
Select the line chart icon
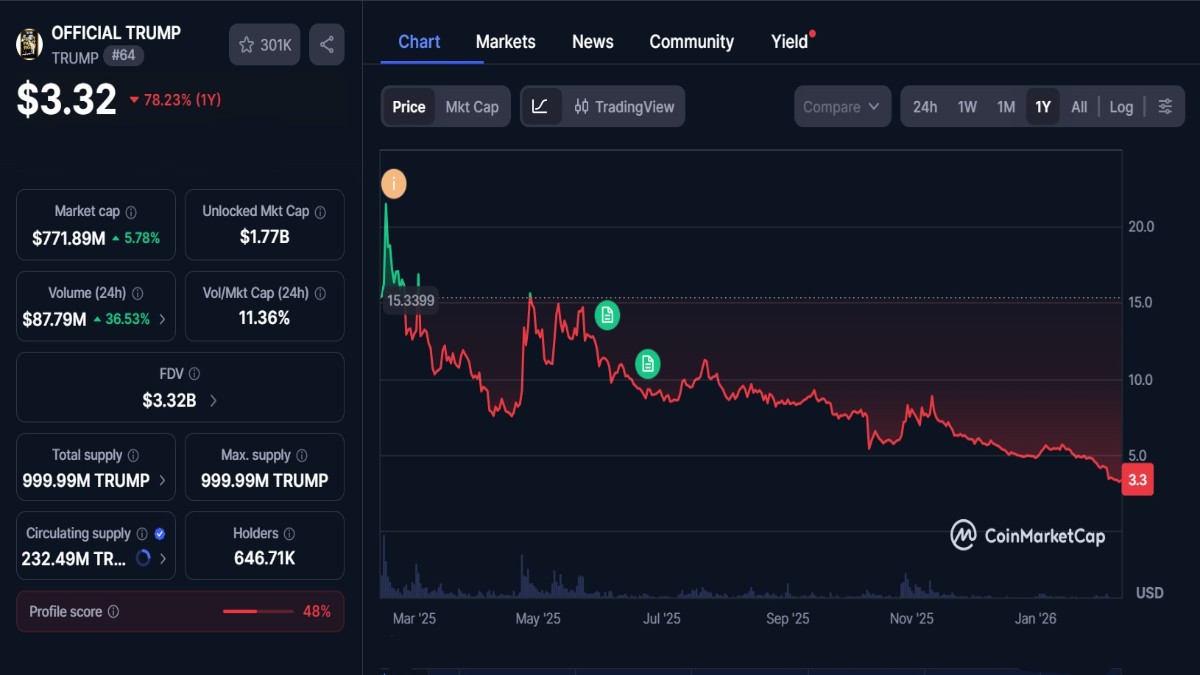click(x=541, y=106)
